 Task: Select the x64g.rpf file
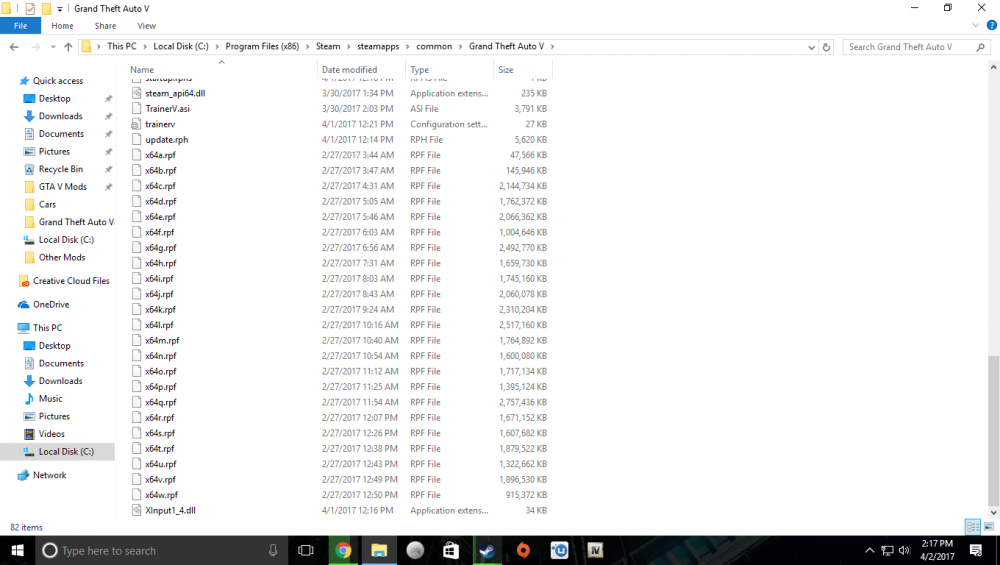point(161,248)
